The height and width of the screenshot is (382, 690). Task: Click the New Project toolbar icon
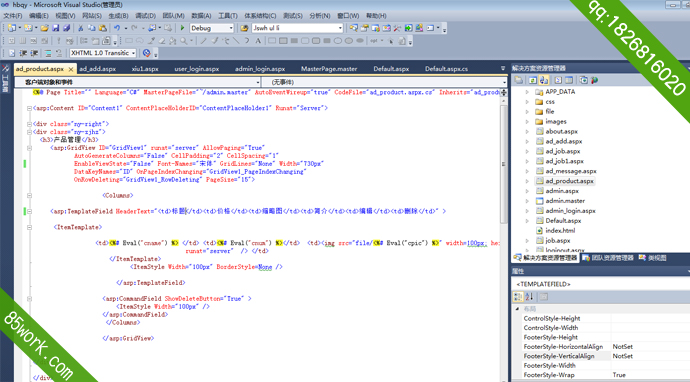click(x=12, y=28)
